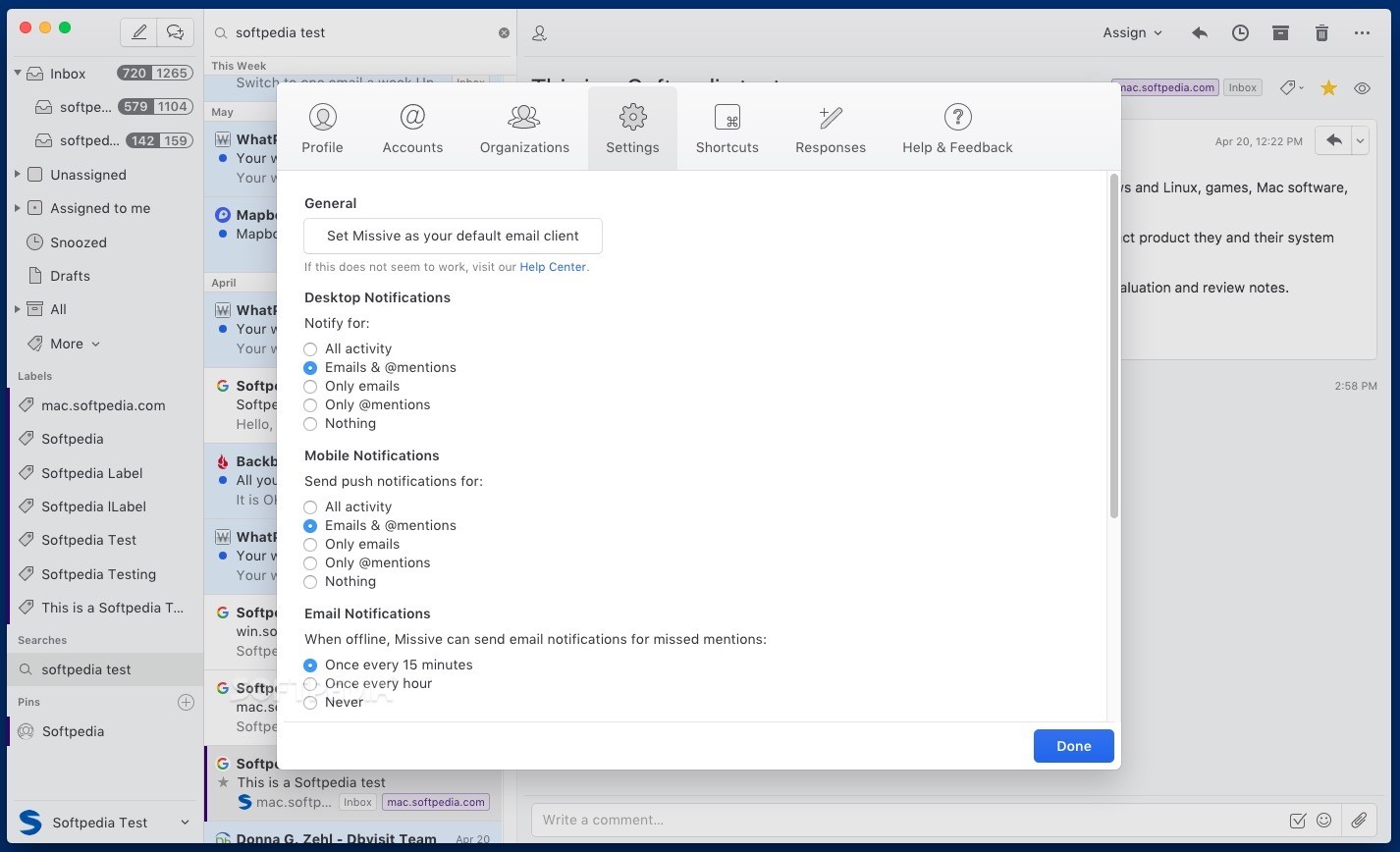Insert a task with checkbox icon
Viewport: 1400px width, 852px height.
[1297, 820]
